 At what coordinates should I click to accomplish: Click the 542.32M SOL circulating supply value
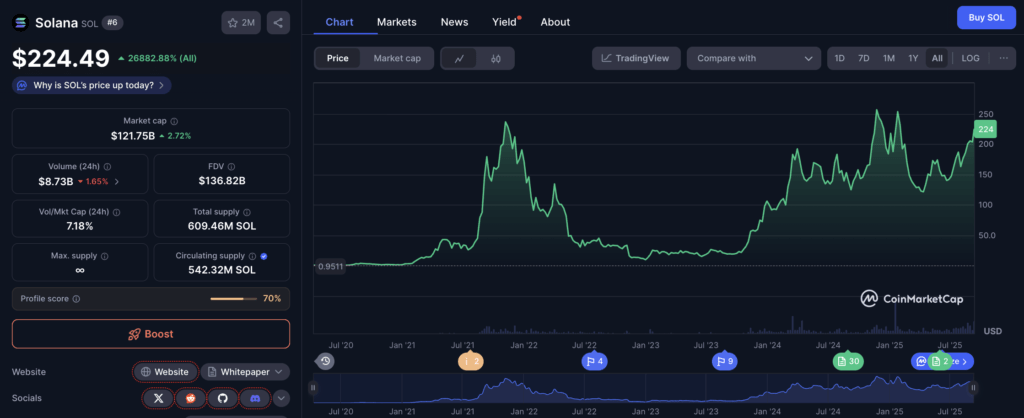pos(222,270)
